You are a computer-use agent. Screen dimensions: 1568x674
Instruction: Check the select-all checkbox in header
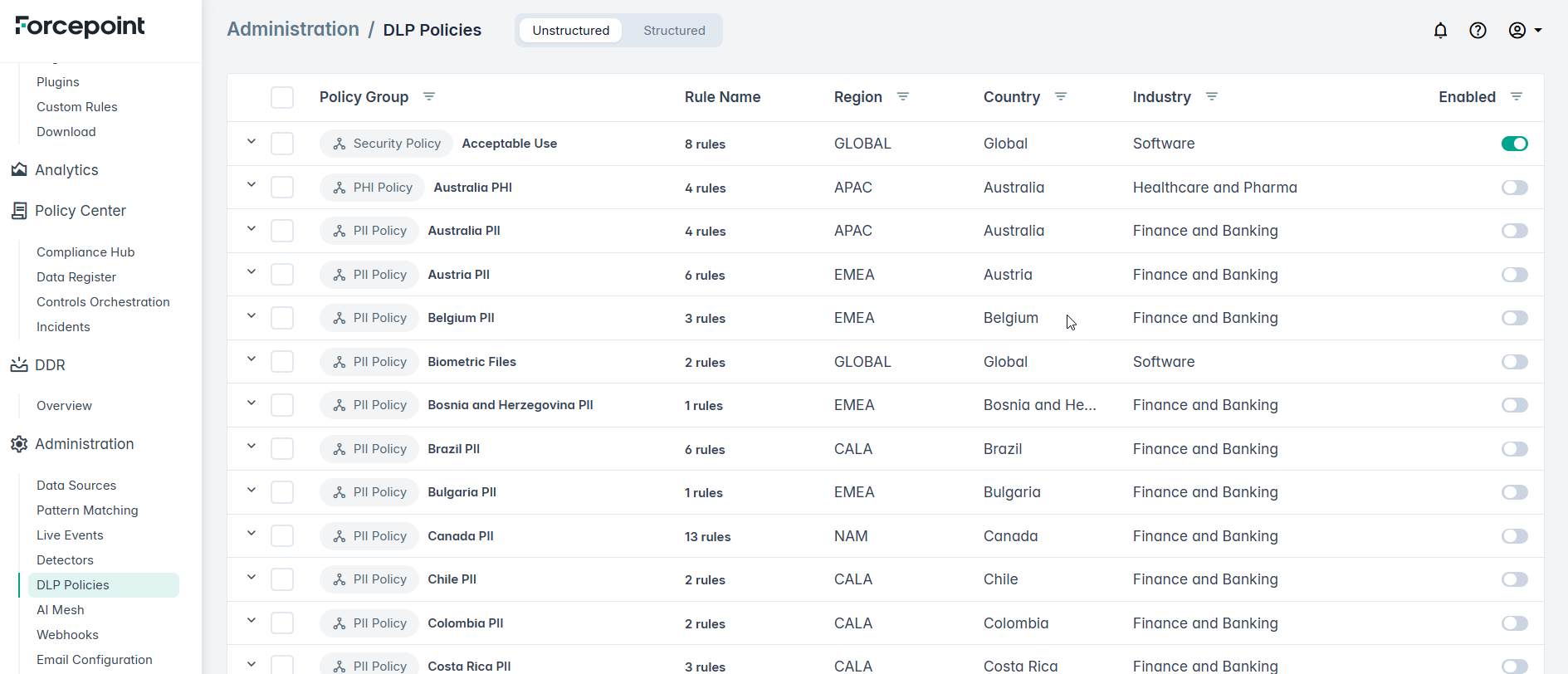pyautogui.click(x=282, y=97)
